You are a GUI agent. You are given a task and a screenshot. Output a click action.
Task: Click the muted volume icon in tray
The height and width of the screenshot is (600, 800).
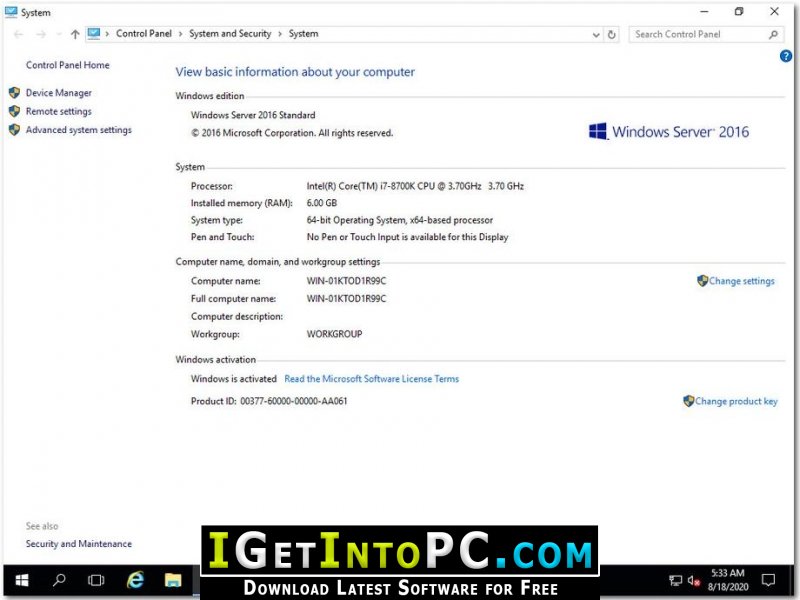pyautogui.click(x=693, y=581)
